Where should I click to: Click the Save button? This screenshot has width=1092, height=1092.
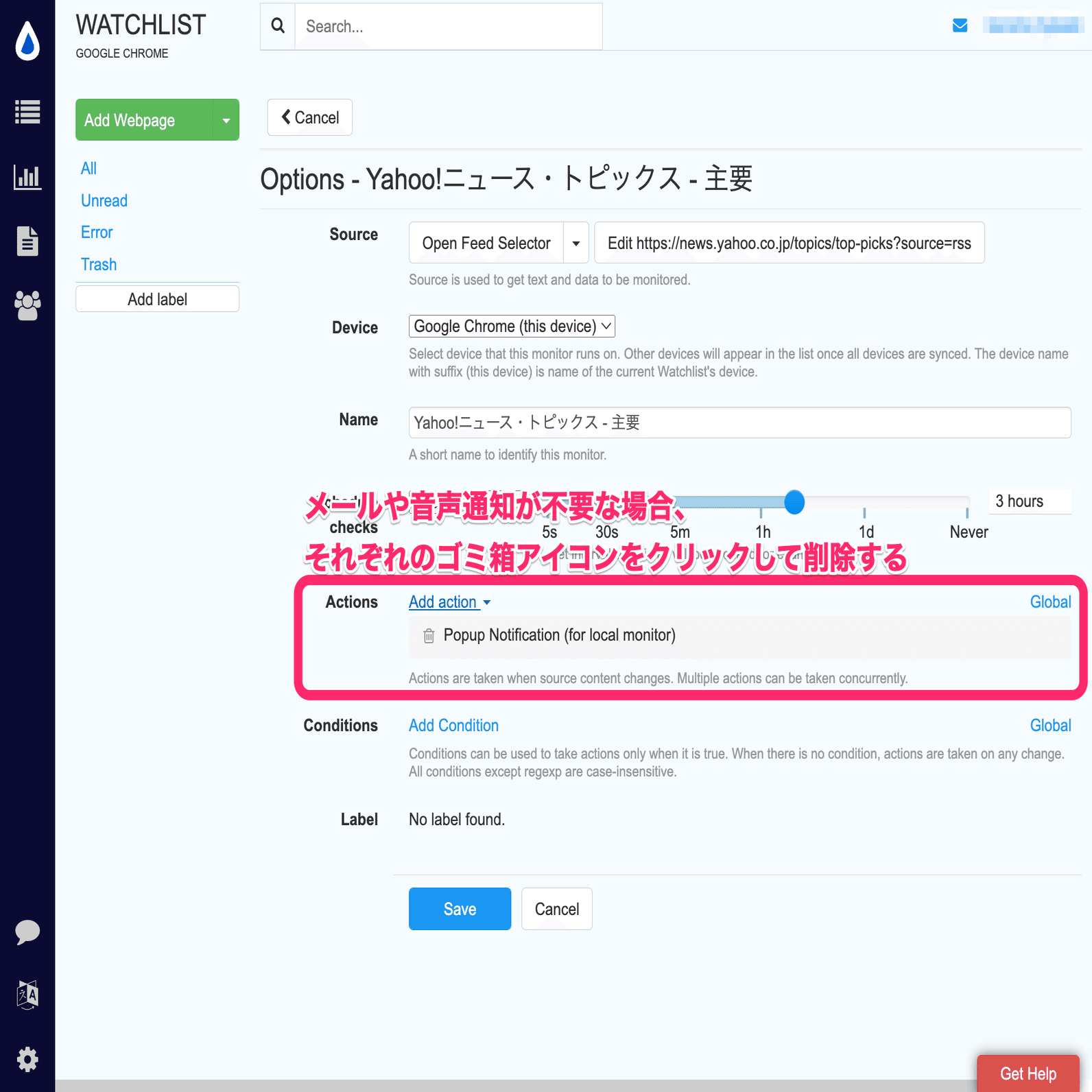tap(460, 909)
